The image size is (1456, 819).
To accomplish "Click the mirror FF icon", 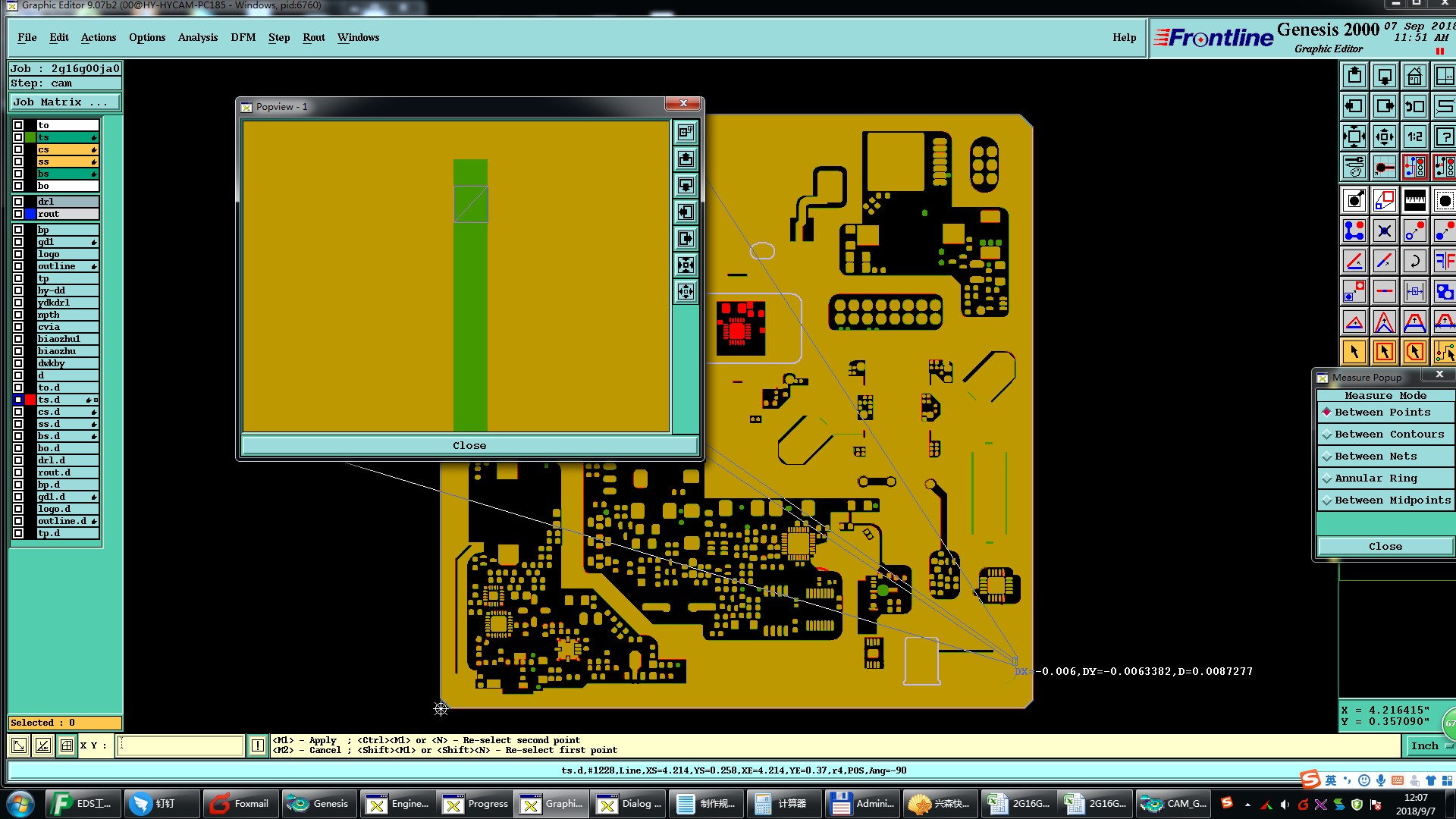I will [x=1445, y=261].
